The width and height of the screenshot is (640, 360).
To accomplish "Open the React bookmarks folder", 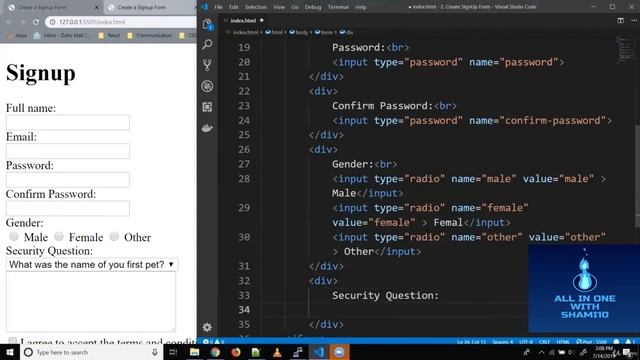I will (109, 36).
